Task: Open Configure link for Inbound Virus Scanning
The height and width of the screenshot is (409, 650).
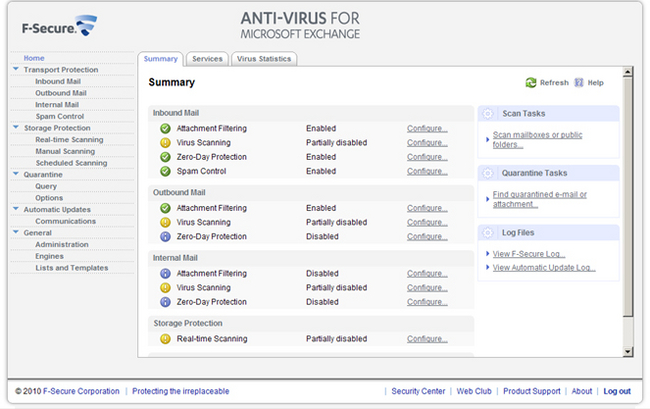Action: click(x=427, y=143)
